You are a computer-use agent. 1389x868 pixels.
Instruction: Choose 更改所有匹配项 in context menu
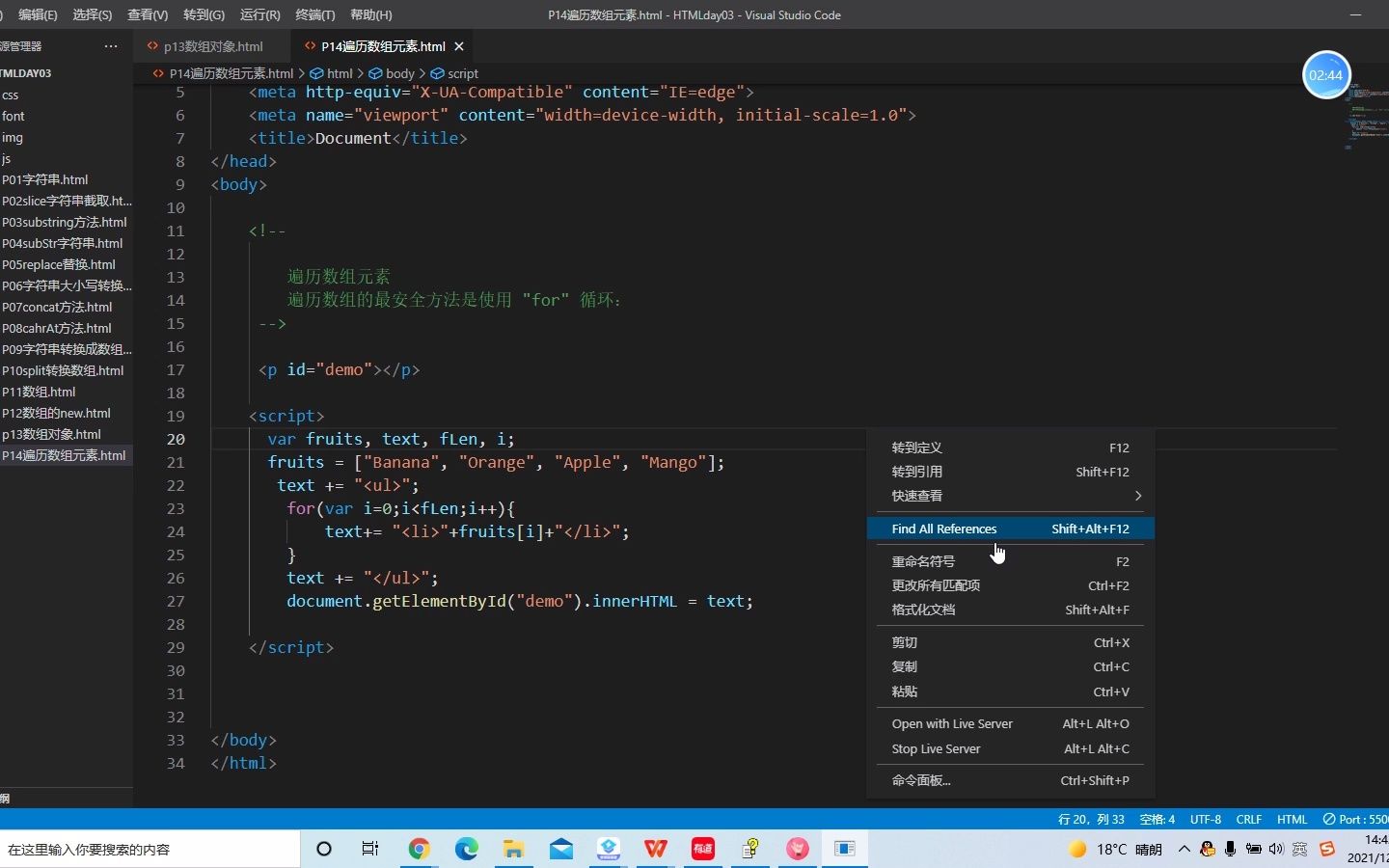[x=1010, y=585]
